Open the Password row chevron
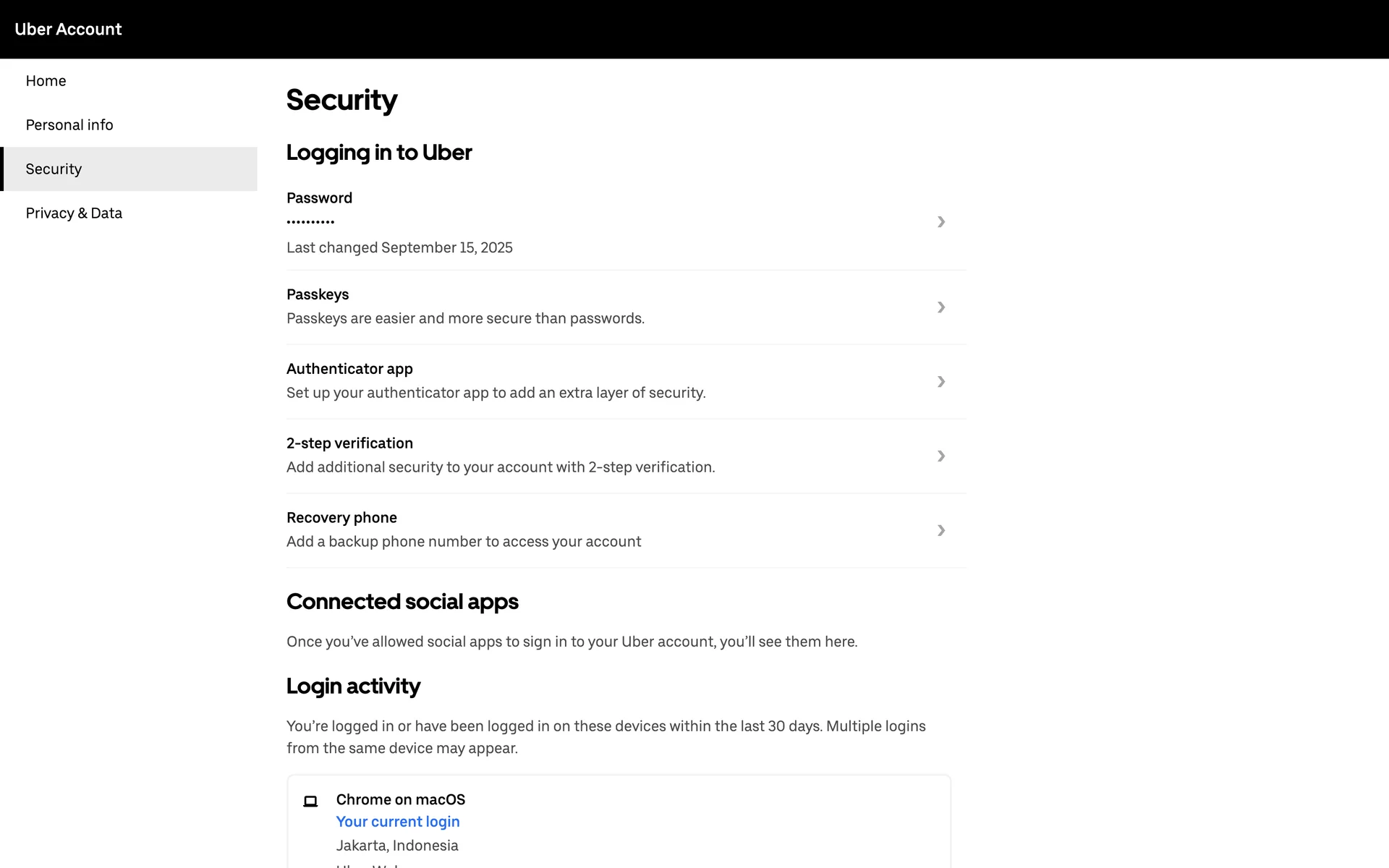The width and height of the screenshot is (1389, 868). click(940, 222)
